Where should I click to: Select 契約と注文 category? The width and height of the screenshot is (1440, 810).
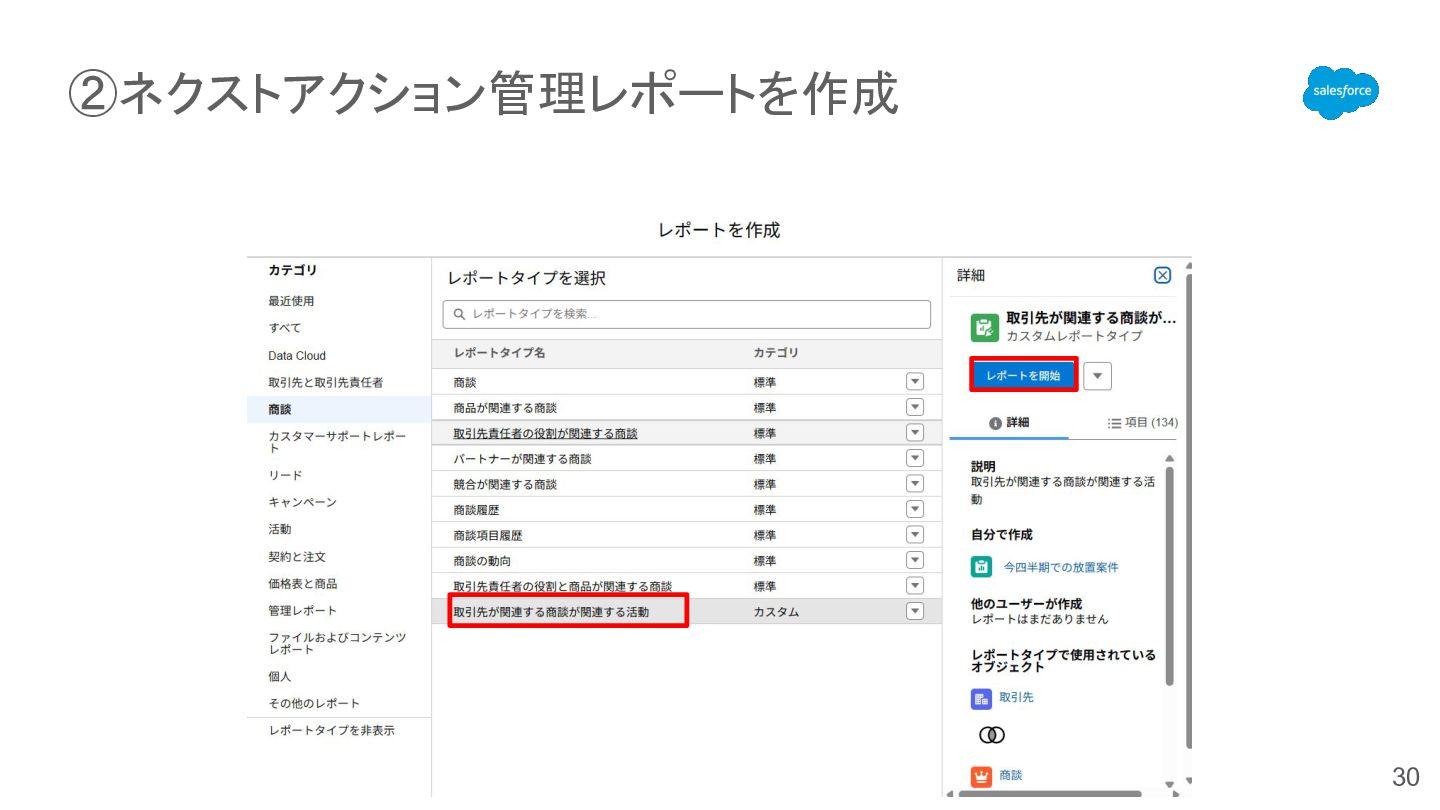click(297, 557)
